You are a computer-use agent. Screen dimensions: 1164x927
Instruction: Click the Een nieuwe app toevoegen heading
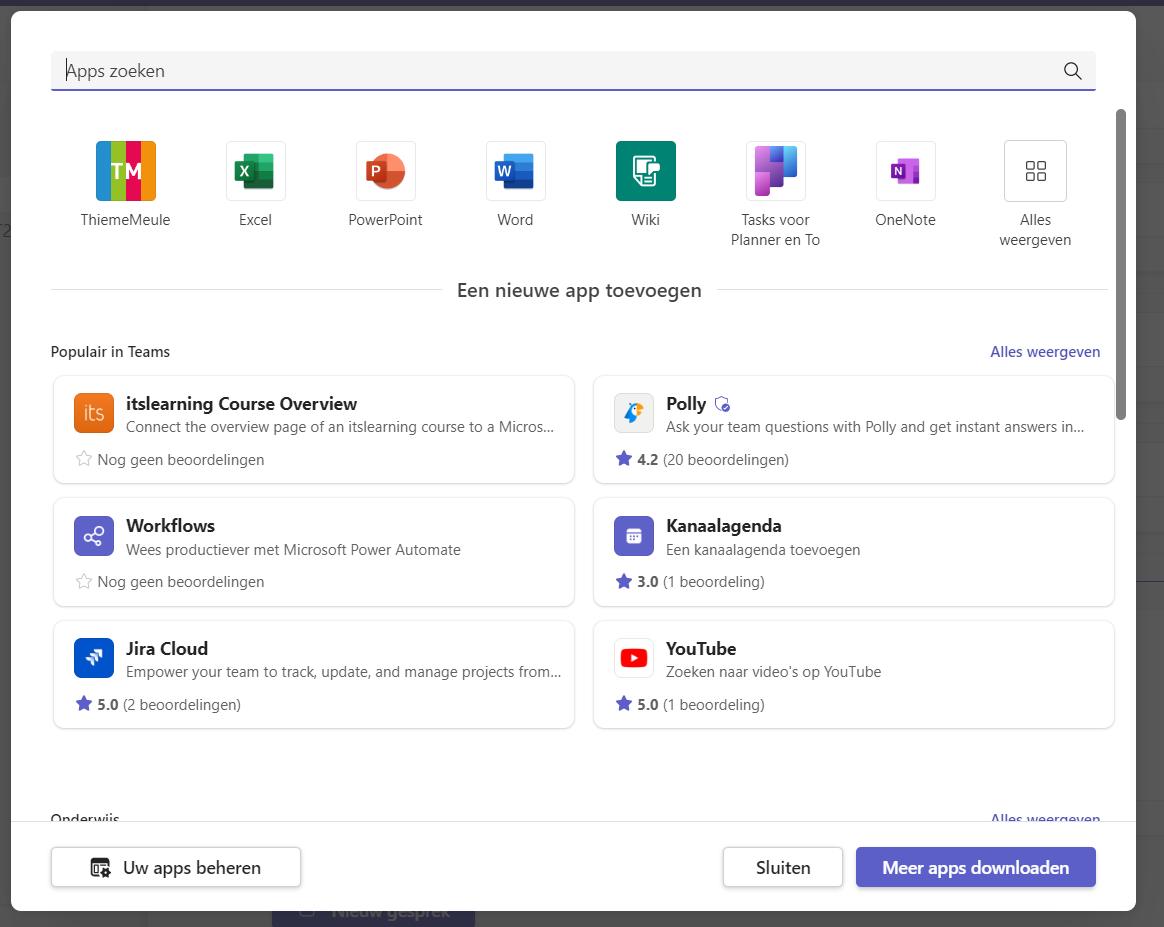pos(579,290)
